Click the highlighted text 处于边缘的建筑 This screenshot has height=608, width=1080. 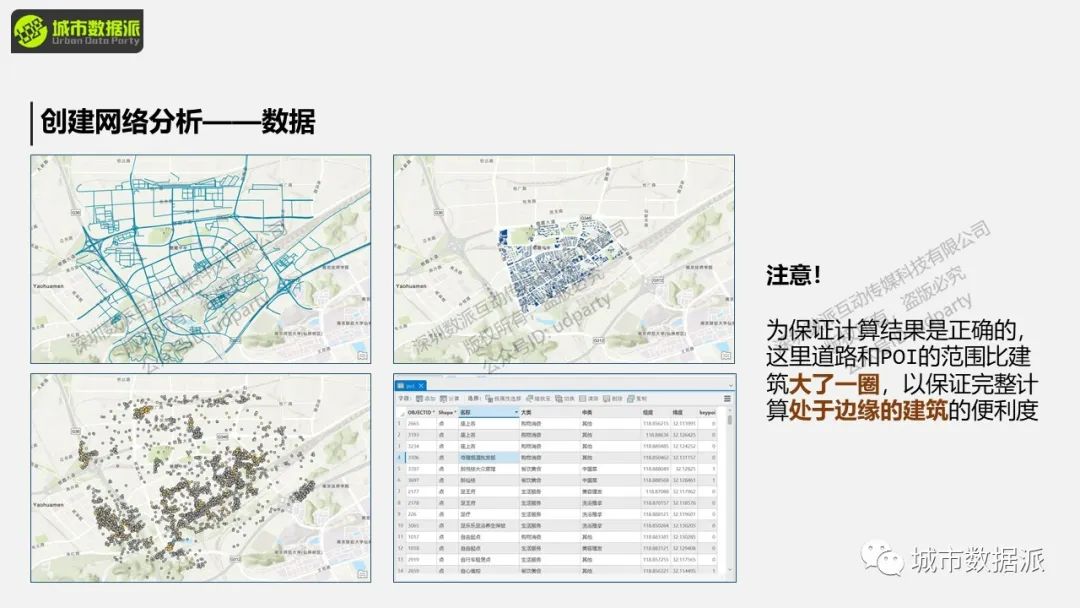[868, 410]
